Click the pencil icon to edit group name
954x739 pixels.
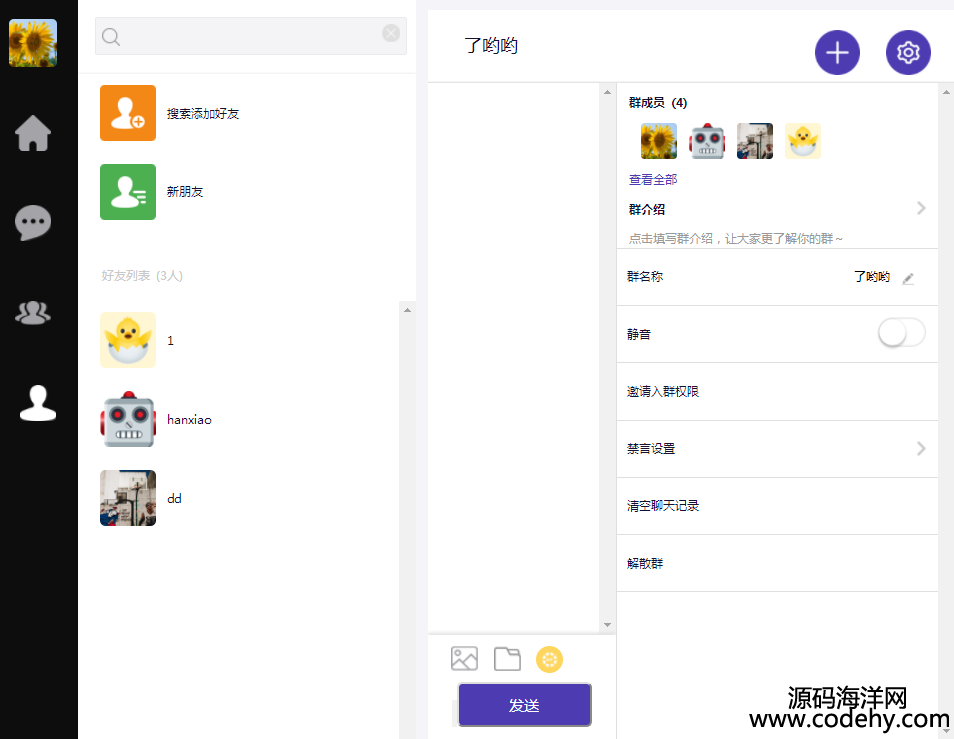(908, 279)
